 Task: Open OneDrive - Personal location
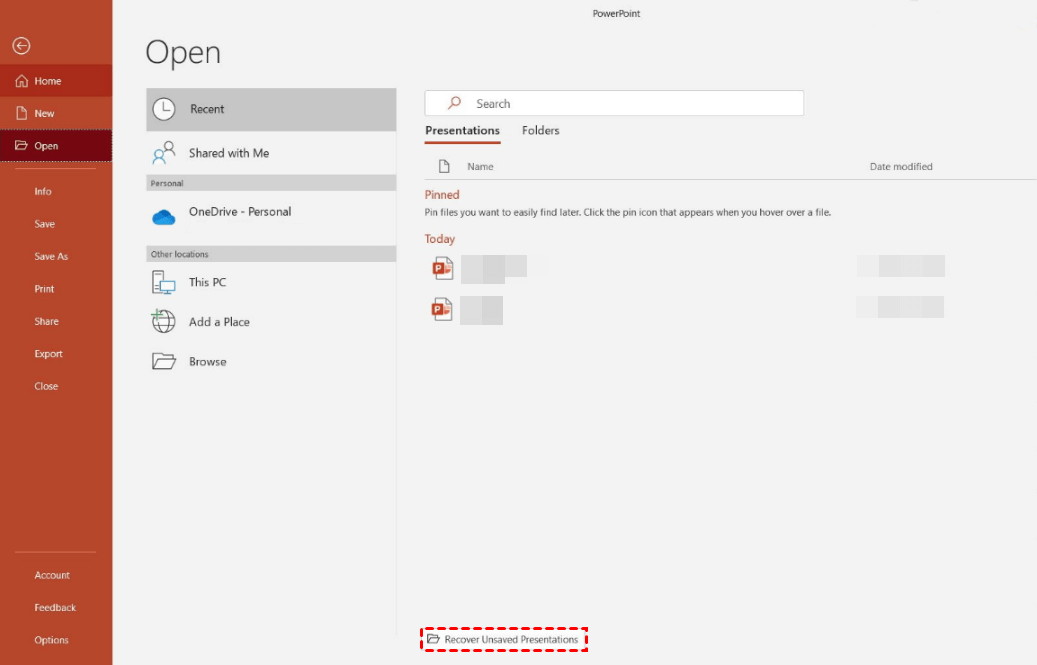(271, 216)
